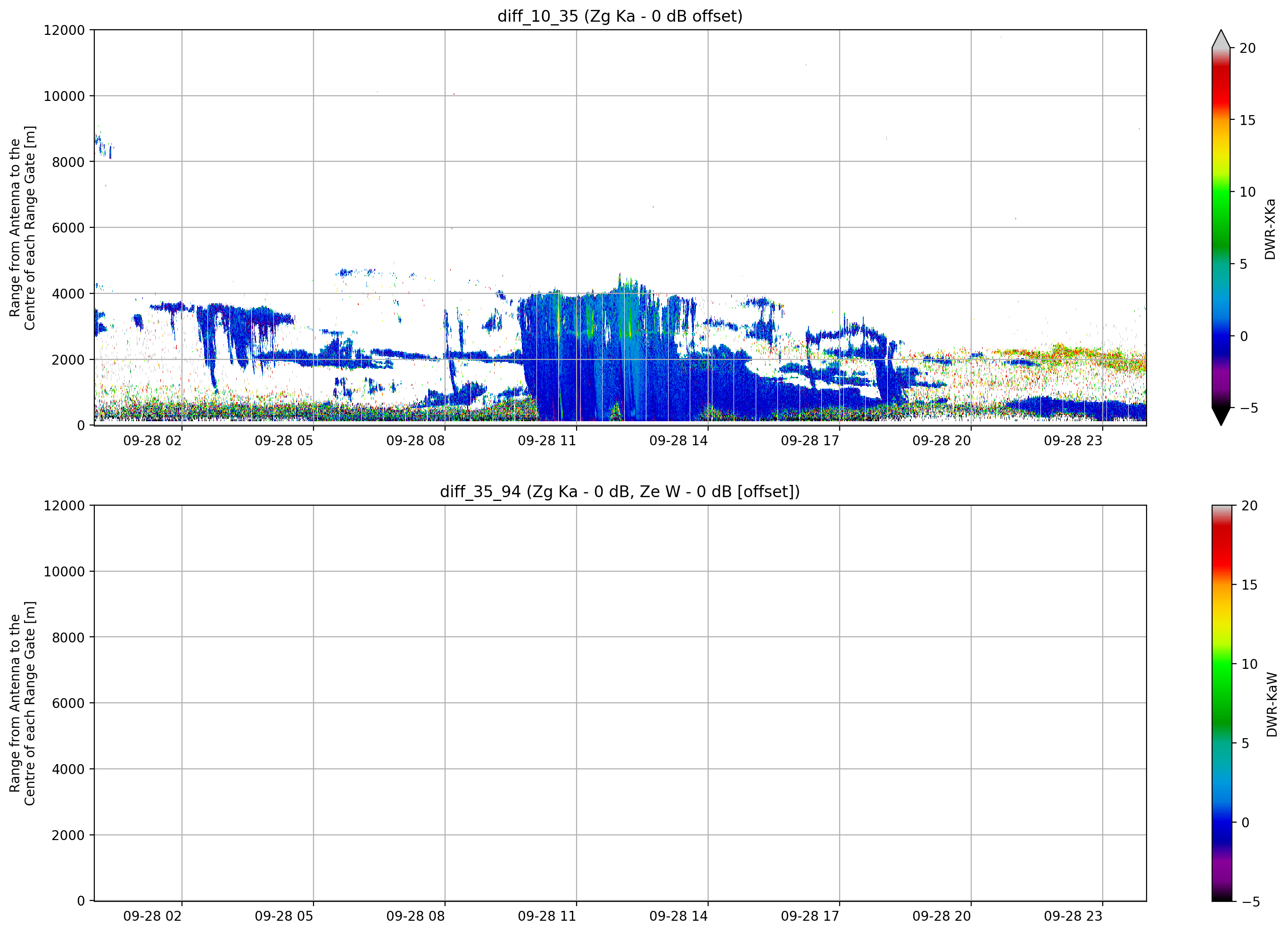Click the bottom plot x-axis label 09-28 02
Viewport: 1288px width, 933px height.
click(x=152, y=916)
